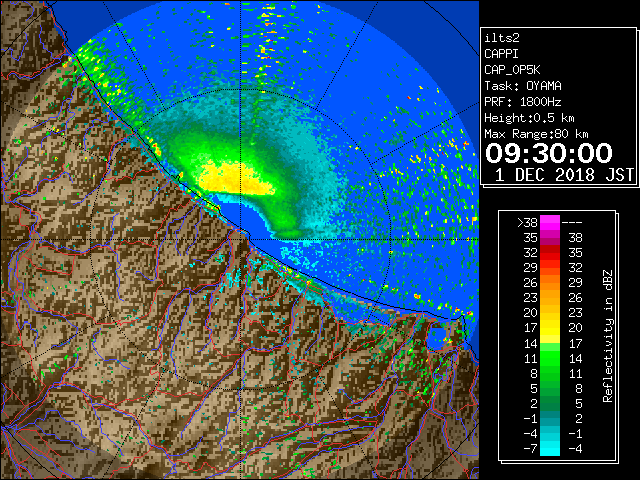640x480 pixels.
Task: Click the 'ilts2' label in info box
Action: (502, 38)
